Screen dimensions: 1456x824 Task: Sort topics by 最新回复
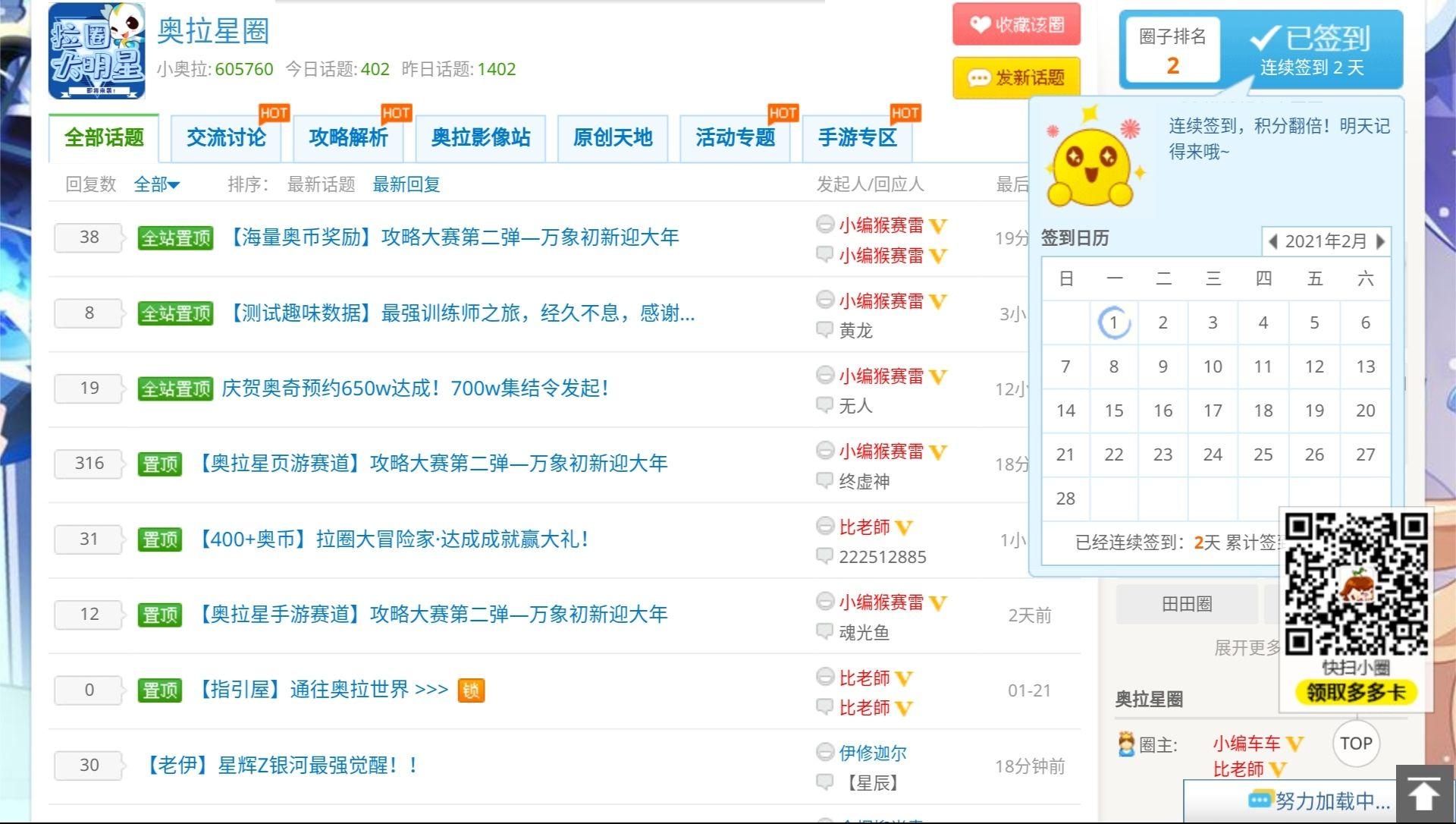coord(406,184)
